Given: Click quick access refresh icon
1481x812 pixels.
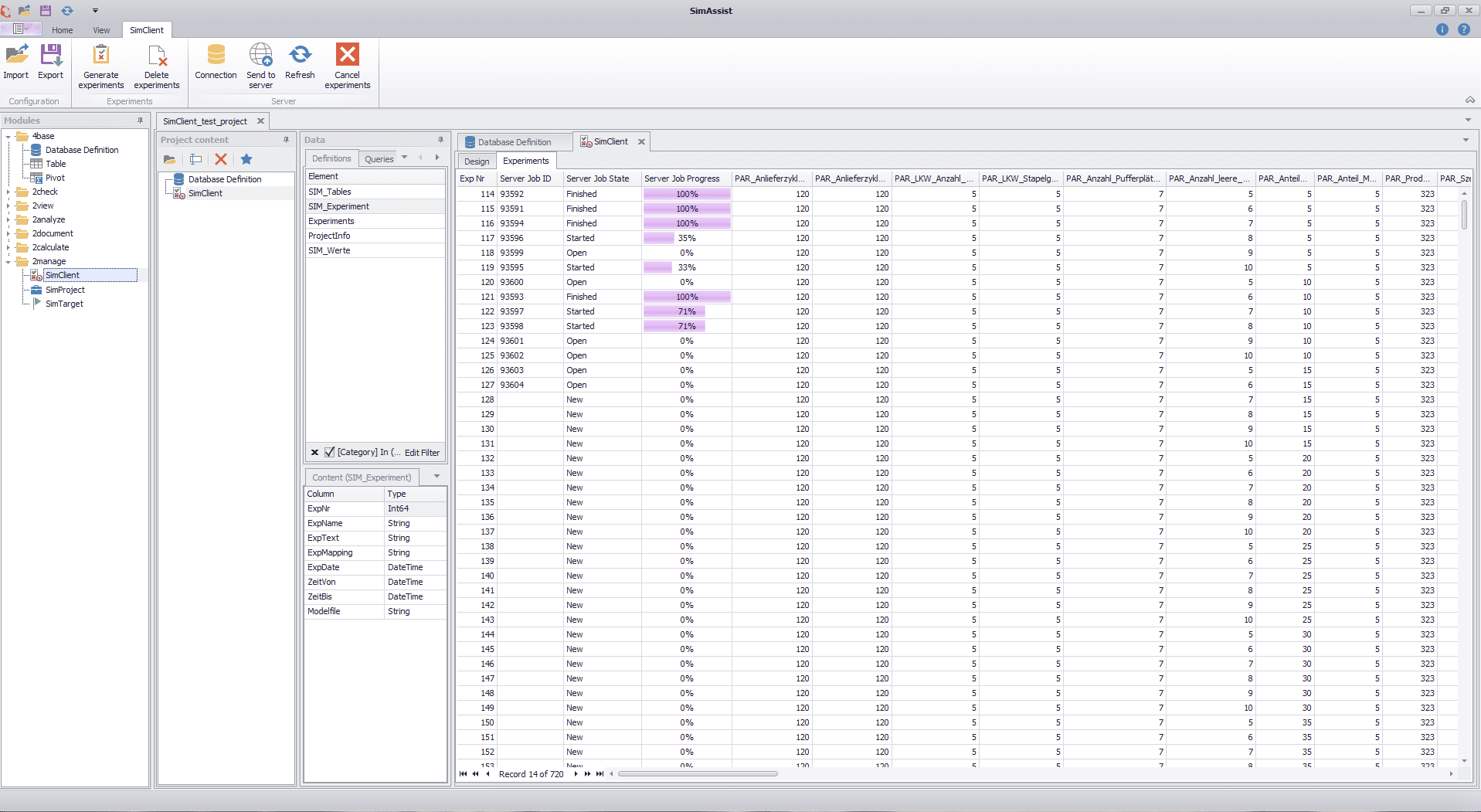Looking at the screenshot, I should [67, 10].
